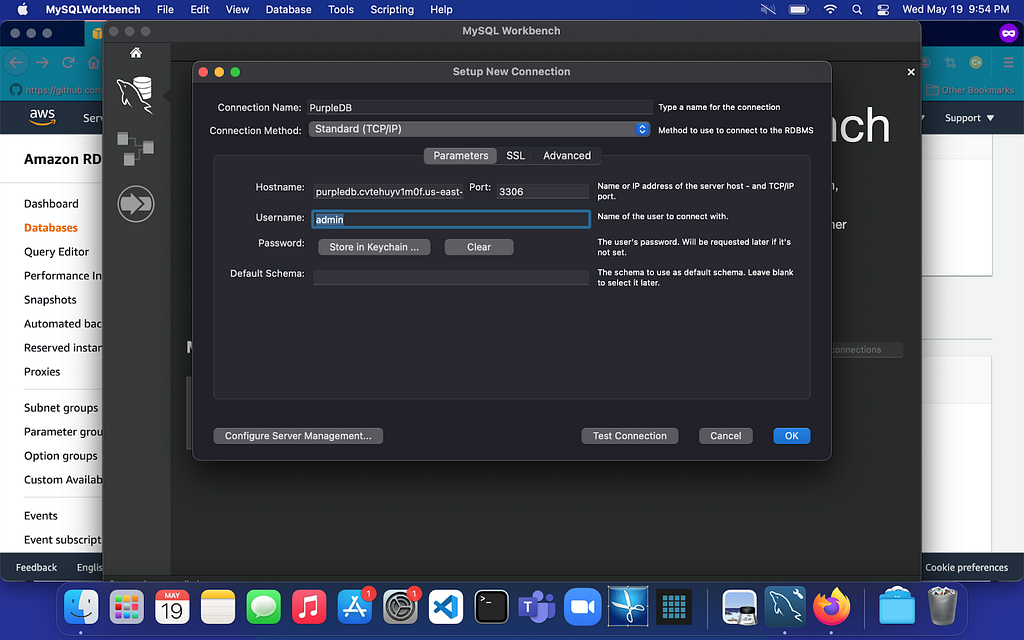Click the Cancel button

[726, 436]
